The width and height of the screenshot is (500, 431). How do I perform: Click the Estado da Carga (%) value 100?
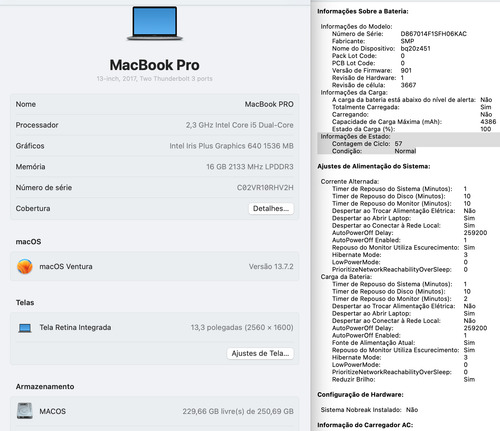[486, 129]
